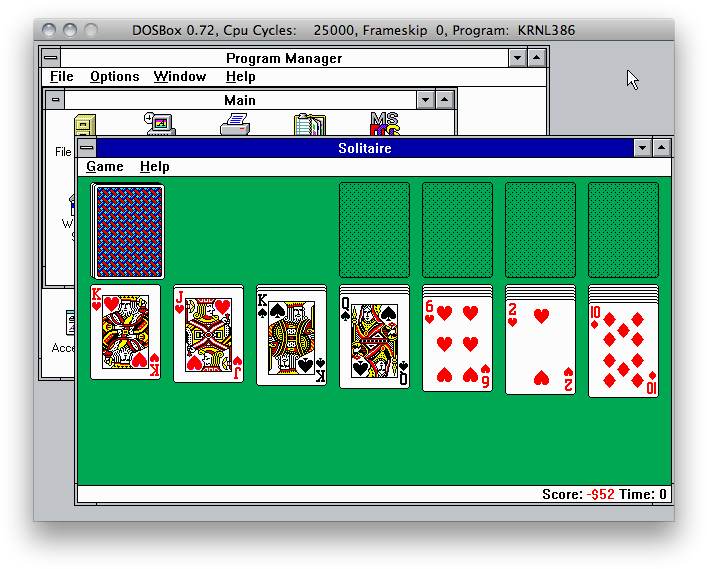Open the Window menu in Program Manager
The width and height of the screenshot is (707, 569).
(x=180, y=77)
